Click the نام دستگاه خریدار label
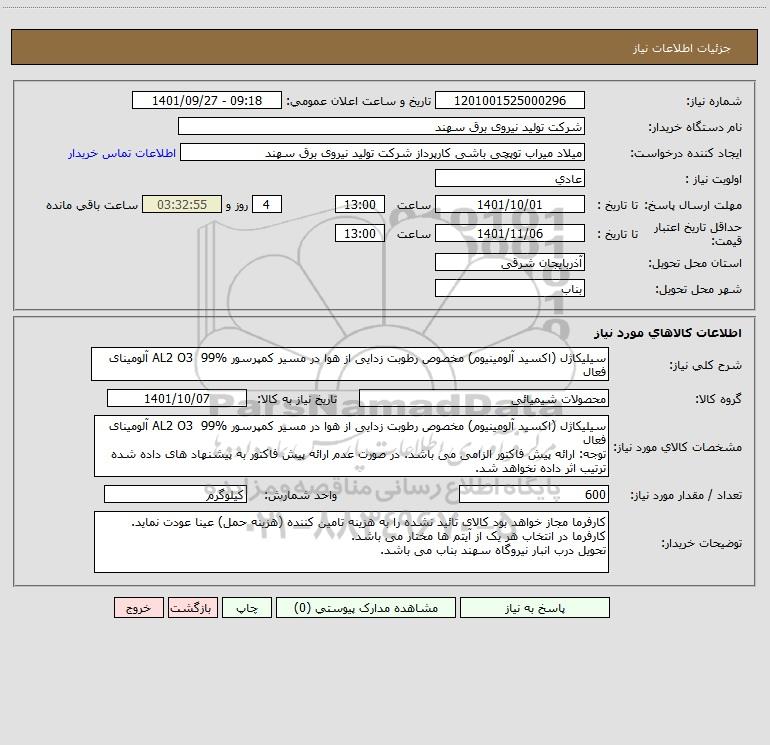This screenshot has height=745, width=770. [695, 127]
